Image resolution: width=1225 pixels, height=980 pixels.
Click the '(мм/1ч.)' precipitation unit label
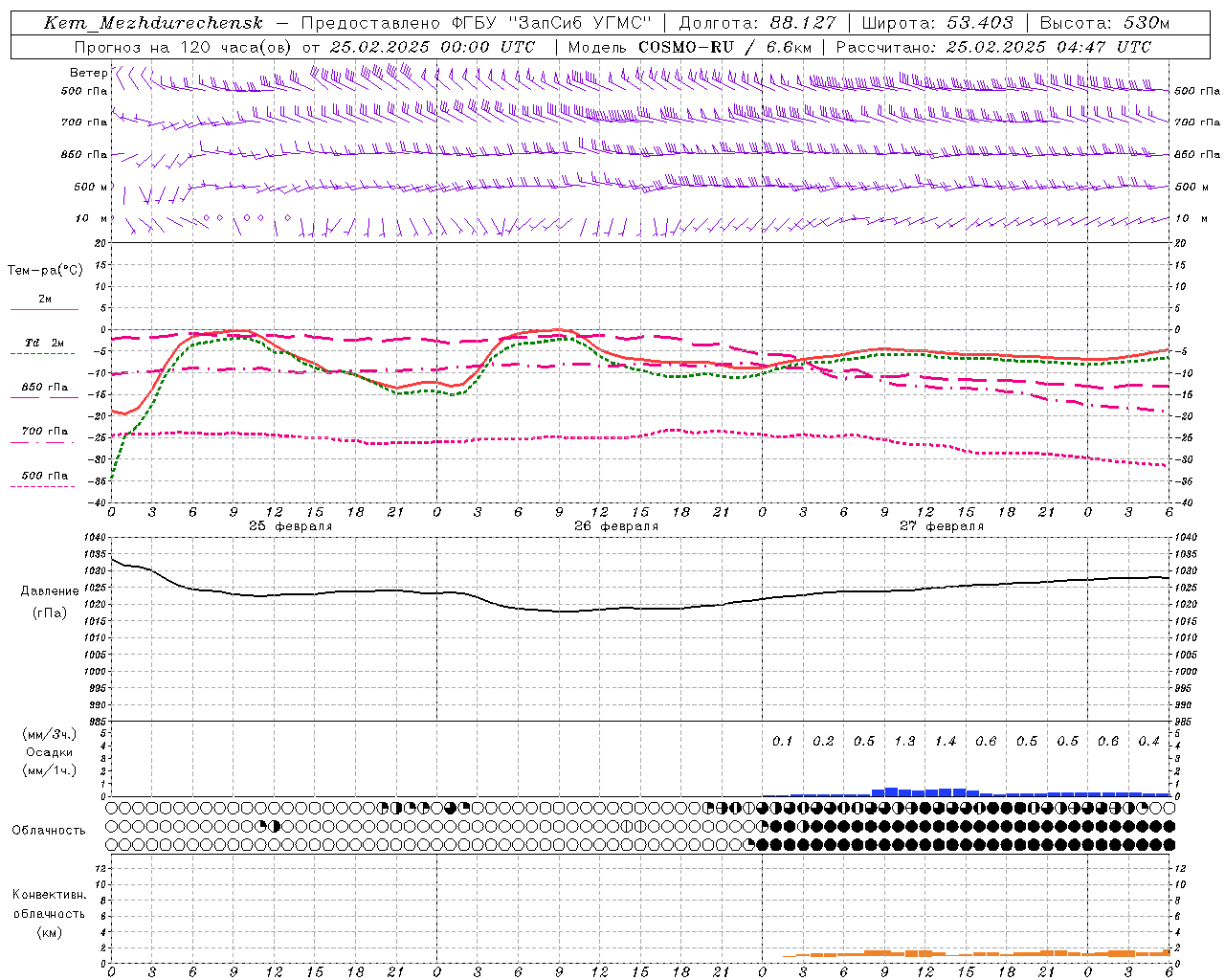point(48,770)
